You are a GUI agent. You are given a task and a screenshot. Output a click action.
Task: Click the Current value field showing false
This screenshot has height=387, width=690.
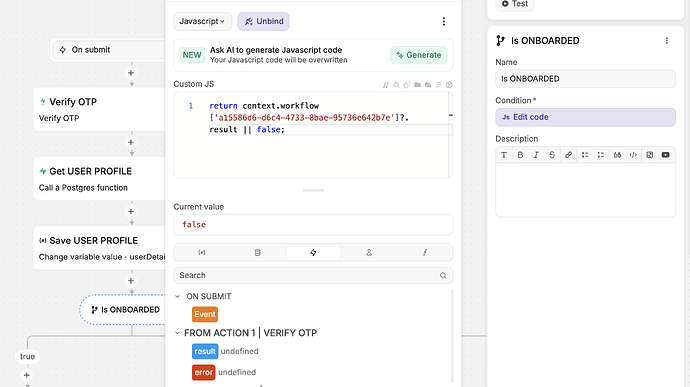pos(313,225)
